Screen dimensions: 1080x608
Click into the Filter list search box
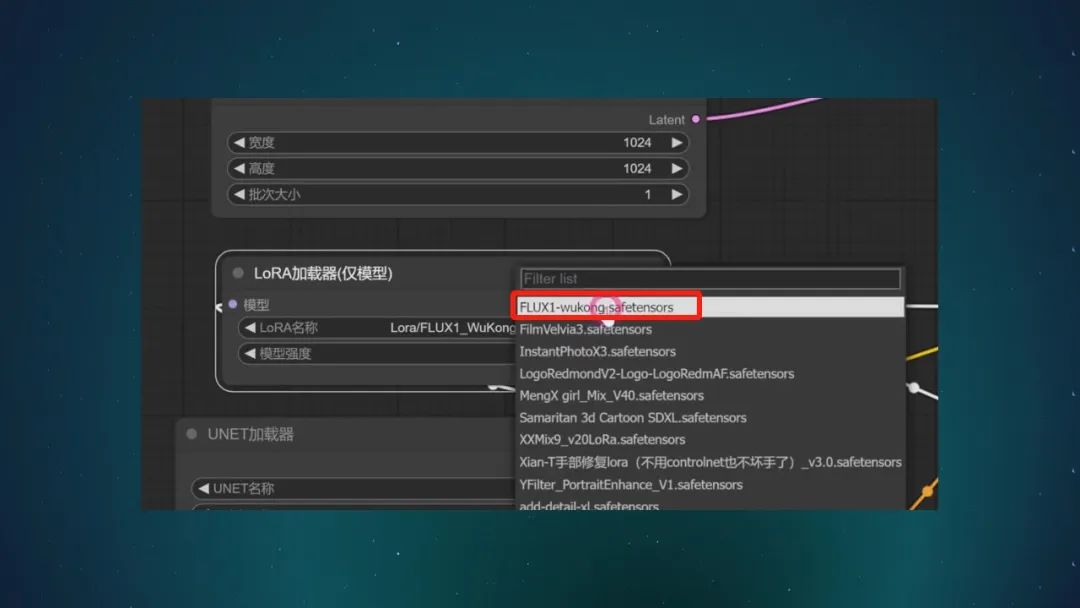710,279
